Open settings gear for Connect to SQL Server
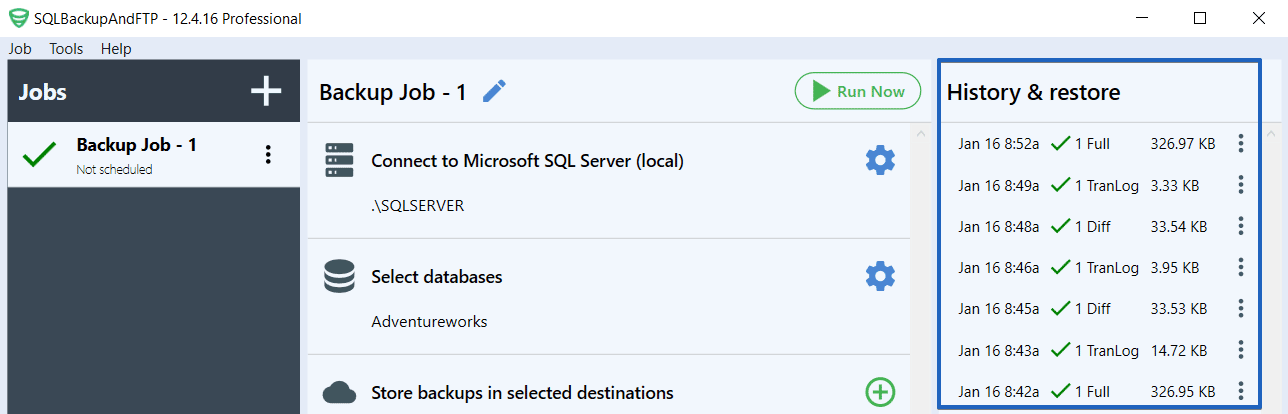Image resolution: width=1288 pixels, height=414 pixels. pos(880,160)
